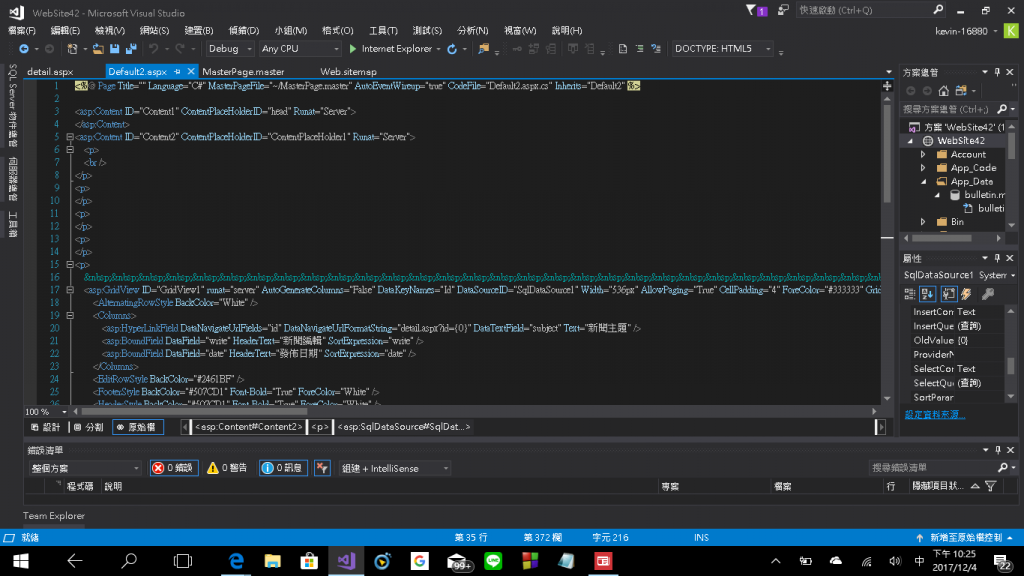Toggle the errors filter showing 0 errors
Image resolution: width=1024 pixels, height=576 pixels.
tap(174, 468)
